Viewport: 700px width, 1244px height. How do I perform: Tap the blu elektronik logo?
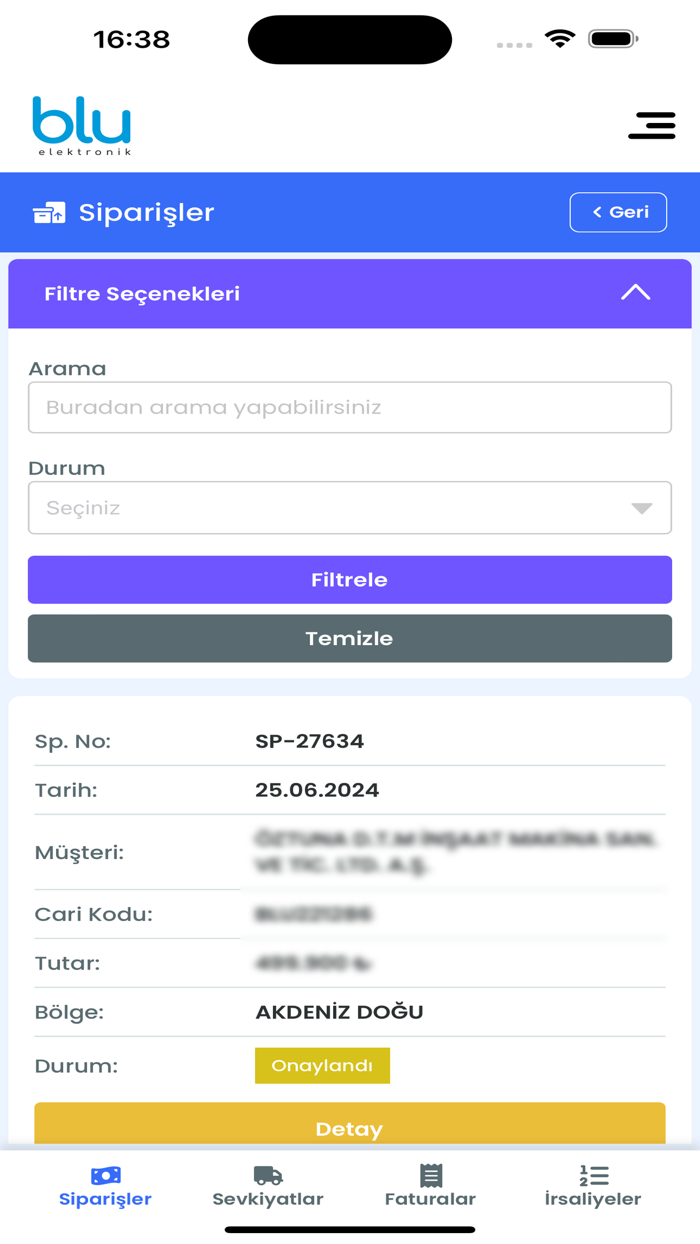pyautogui.click(x=84, y=126)
